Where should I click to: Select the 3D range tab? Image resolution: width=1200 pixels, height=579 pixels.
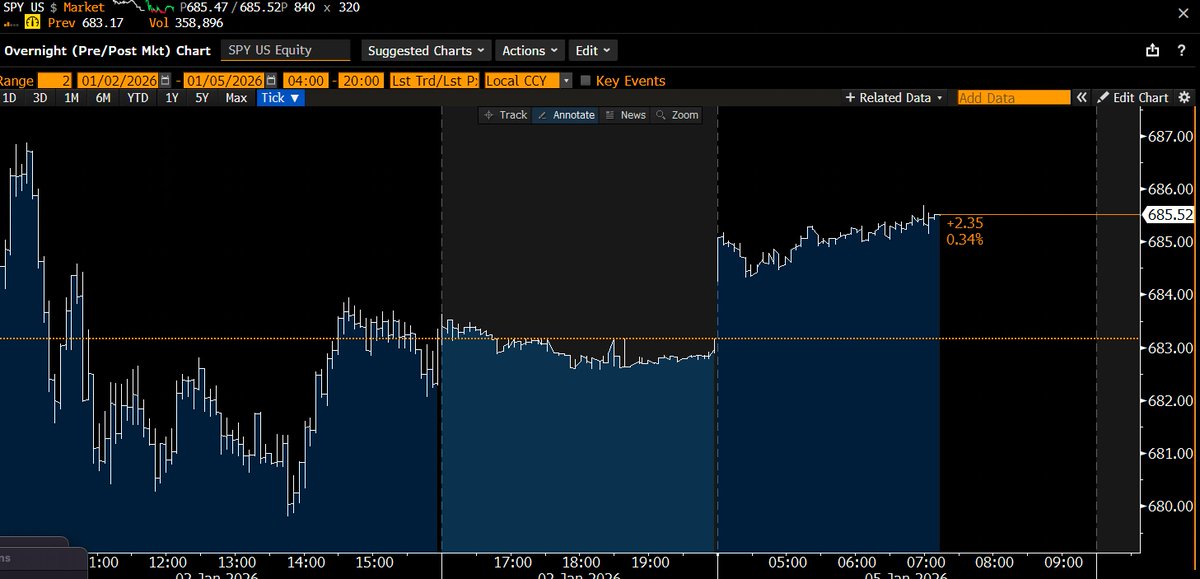click(40, 98)
